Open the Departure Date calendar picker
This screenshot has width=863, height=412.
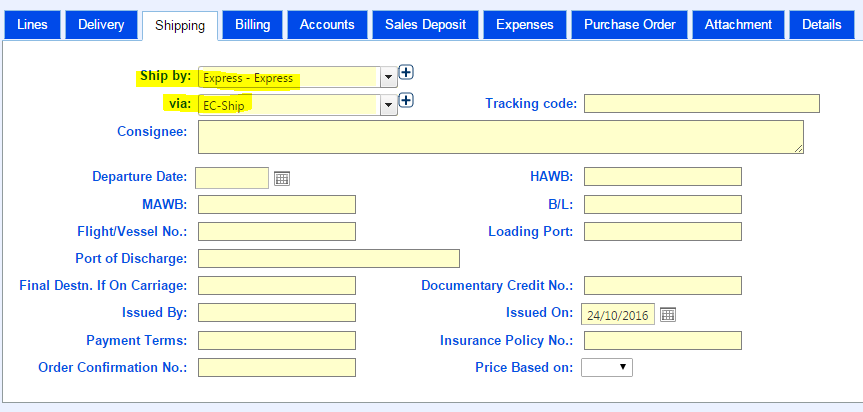(282, 178)
